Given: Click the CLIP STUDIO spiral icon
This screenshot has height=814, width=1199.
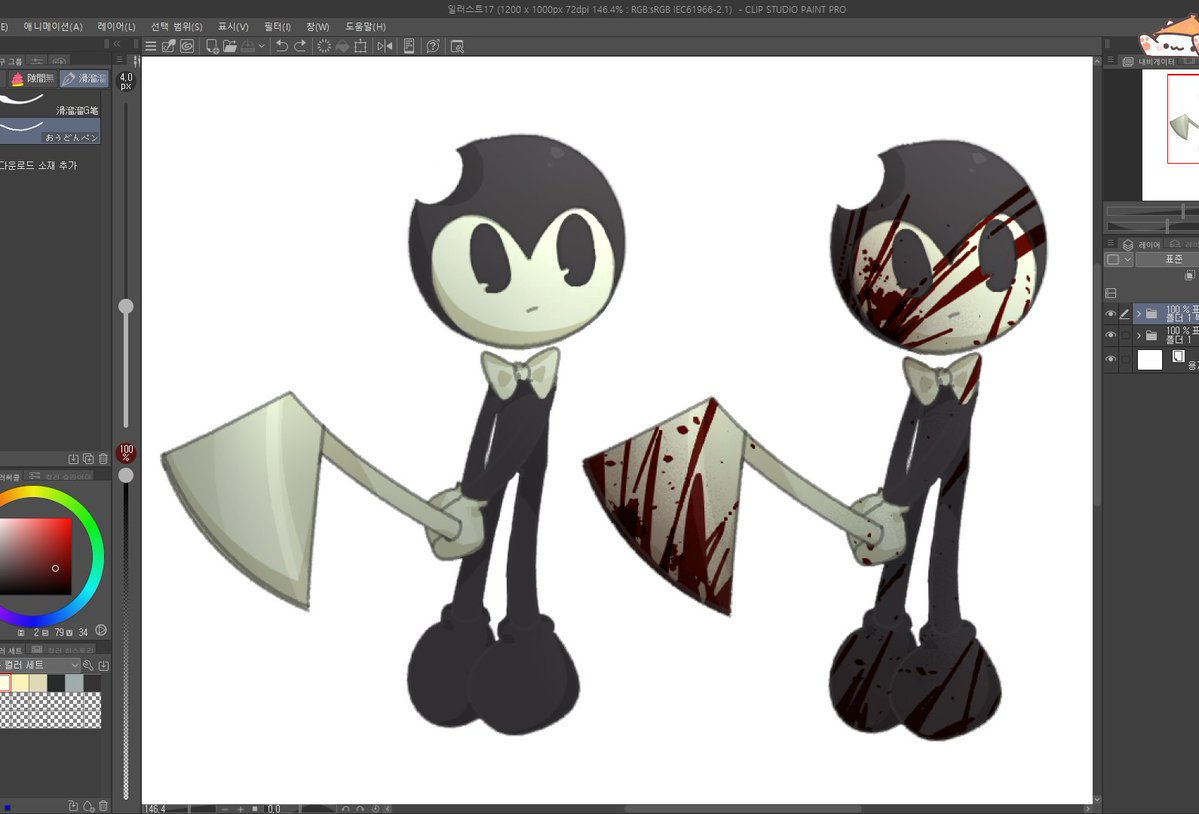Looking at the screenshot, I should [187, 46].
